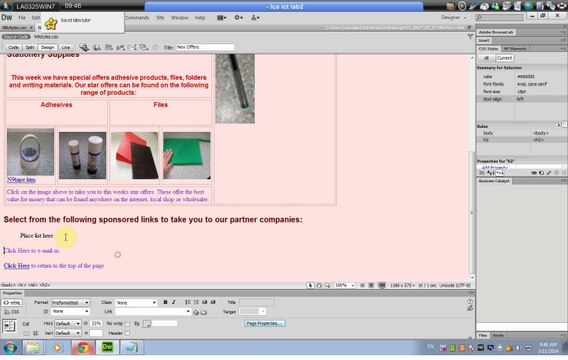Image resolution: width=568 pixels, height=360 pixels.
Task: Select the HTML properties mode button
Action: click(12, 303)
